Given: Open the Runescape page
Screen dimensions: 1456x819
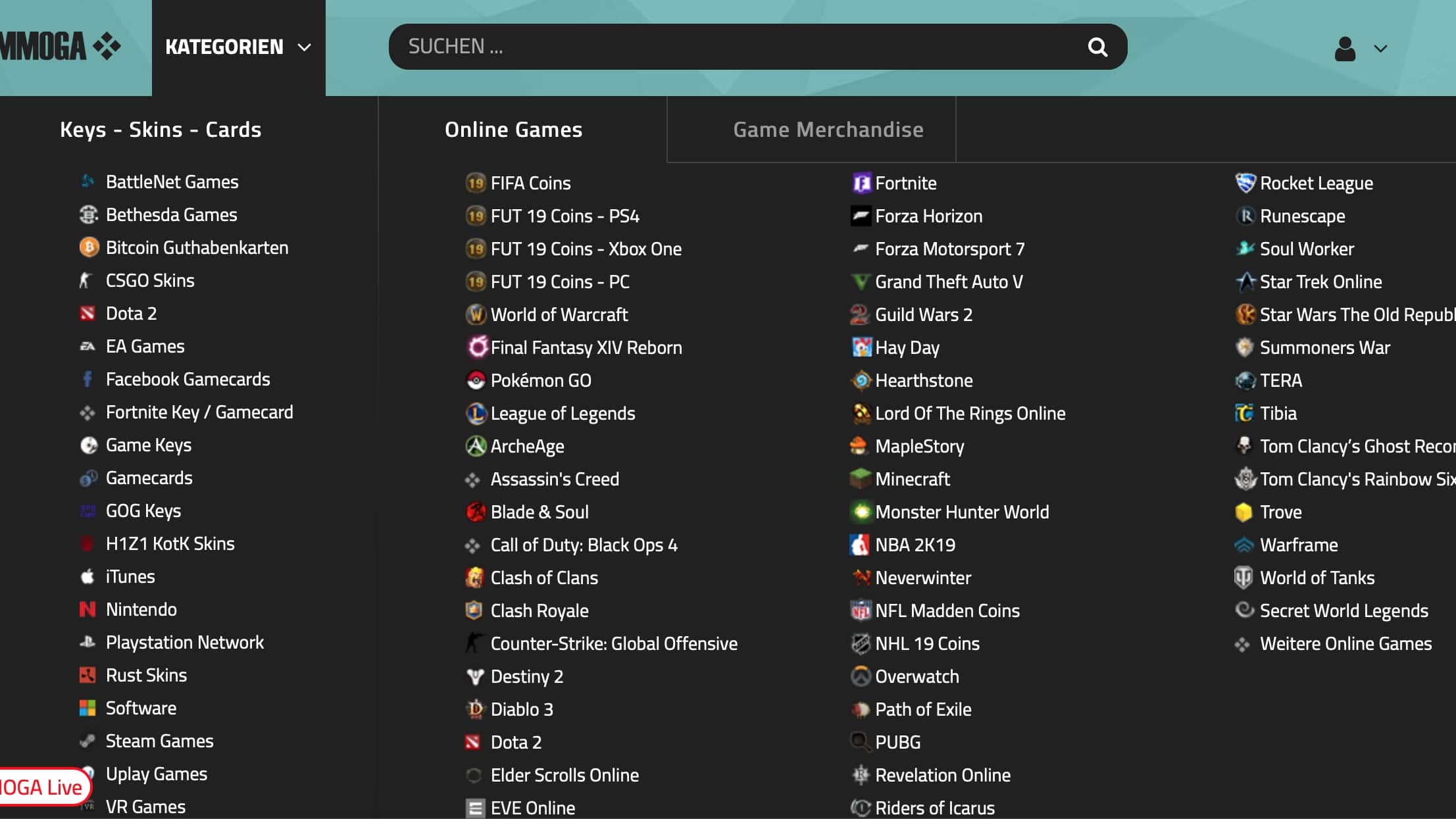Looking at the screenshot, I should coord(1302,216).
